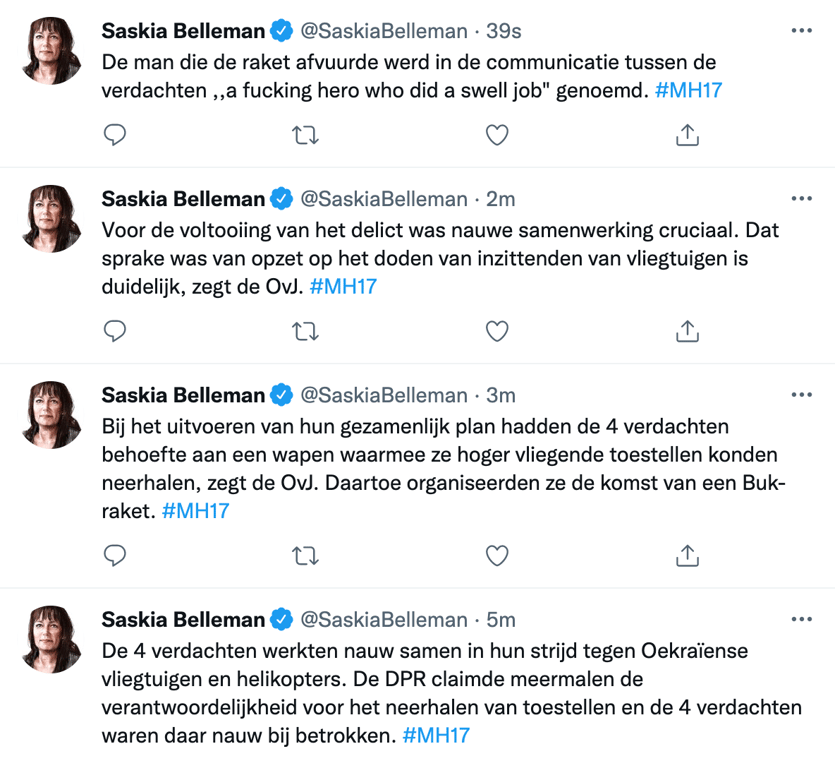Viewport: 835px width, 768px height.
Task: Like the tweet posted 39s ago
Action: click(496, 135)
